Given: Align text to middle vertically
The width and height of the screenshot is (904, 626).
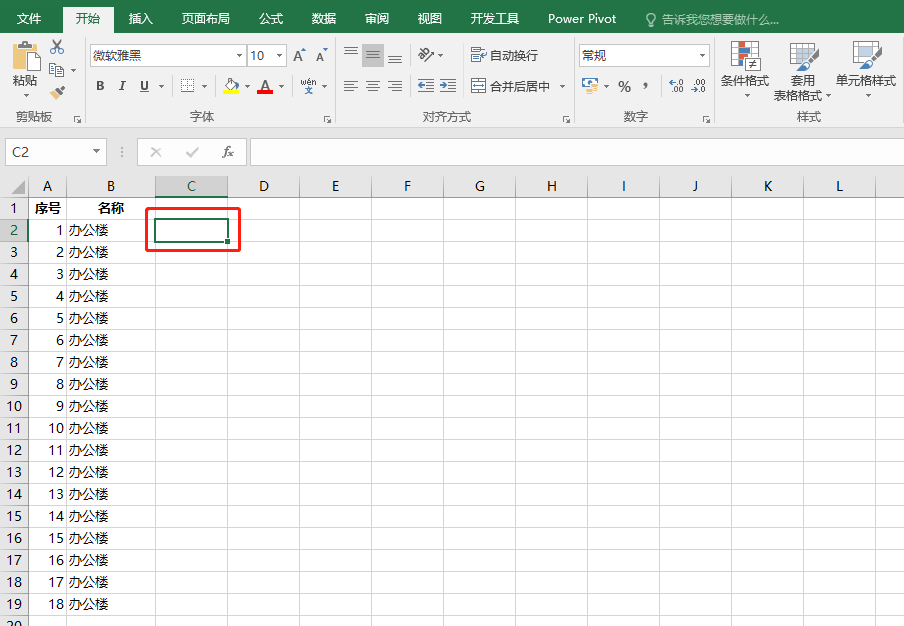Looking at the screenshot, I should point(373,55).
